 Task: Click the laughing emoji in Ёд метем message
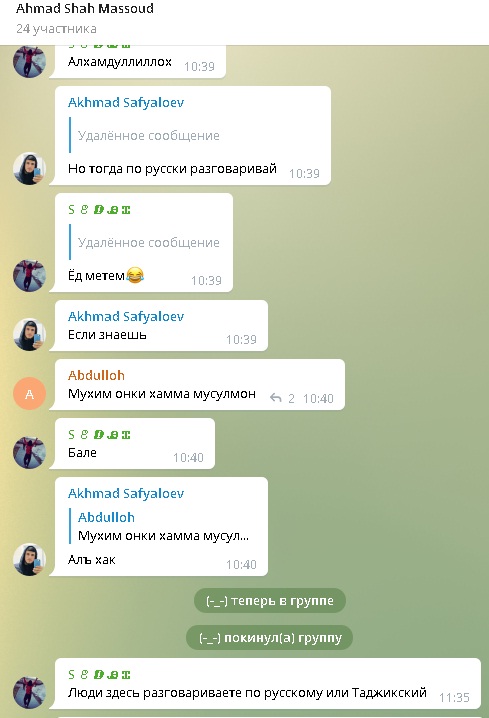(x=135, y=275)
